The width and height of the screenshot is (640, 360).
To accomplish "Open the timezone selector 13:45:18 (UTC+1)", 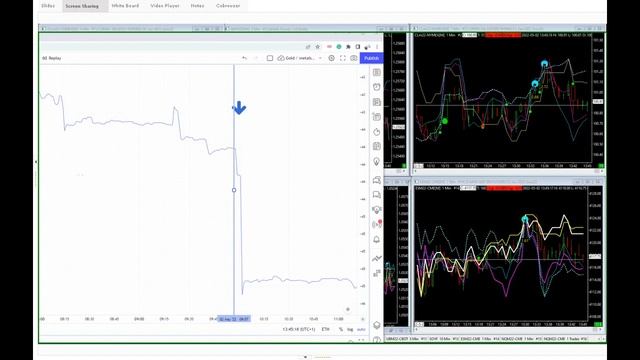I will (x=298, y=329).
